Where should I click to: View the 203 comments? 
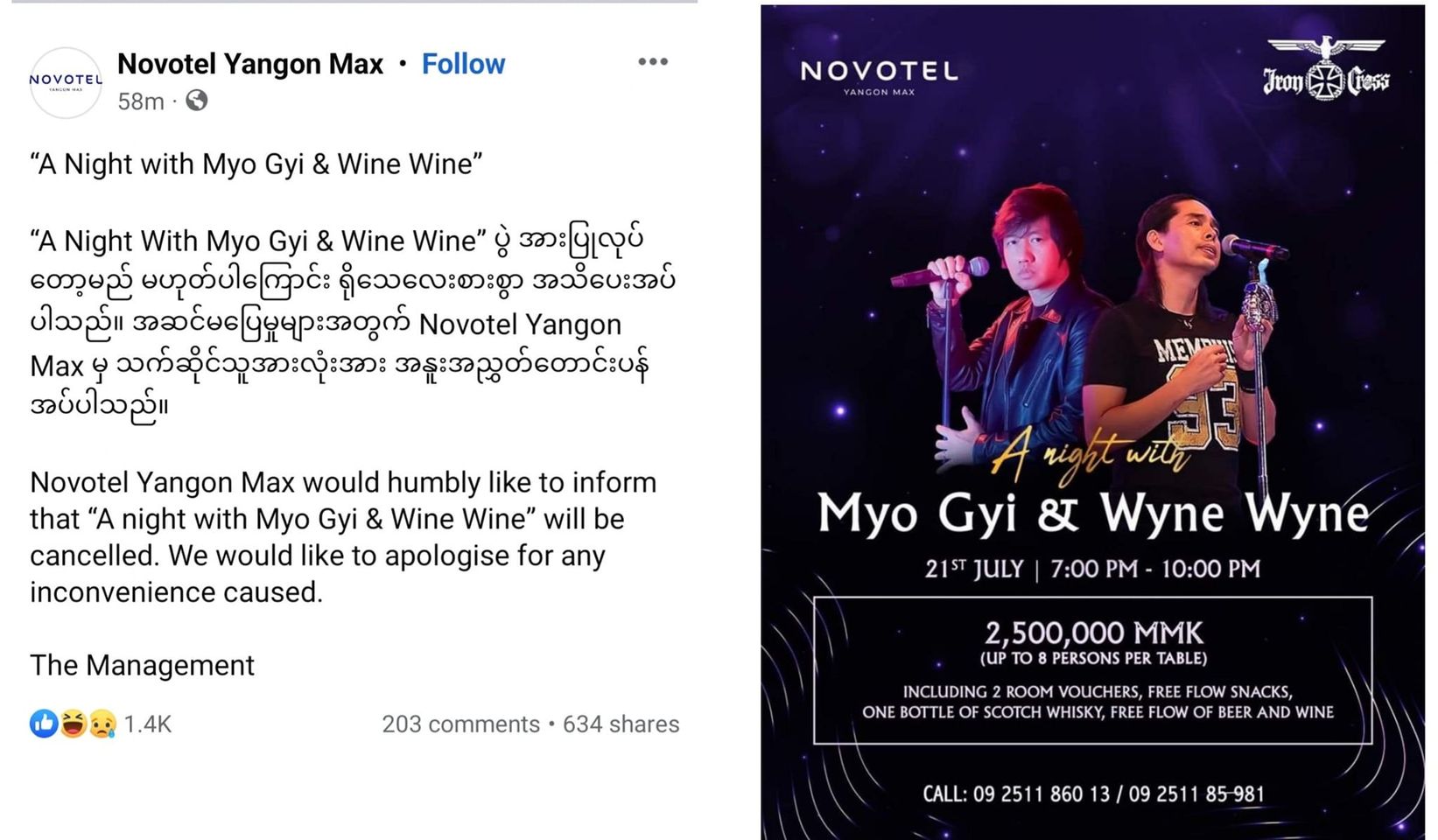(460, 724)
